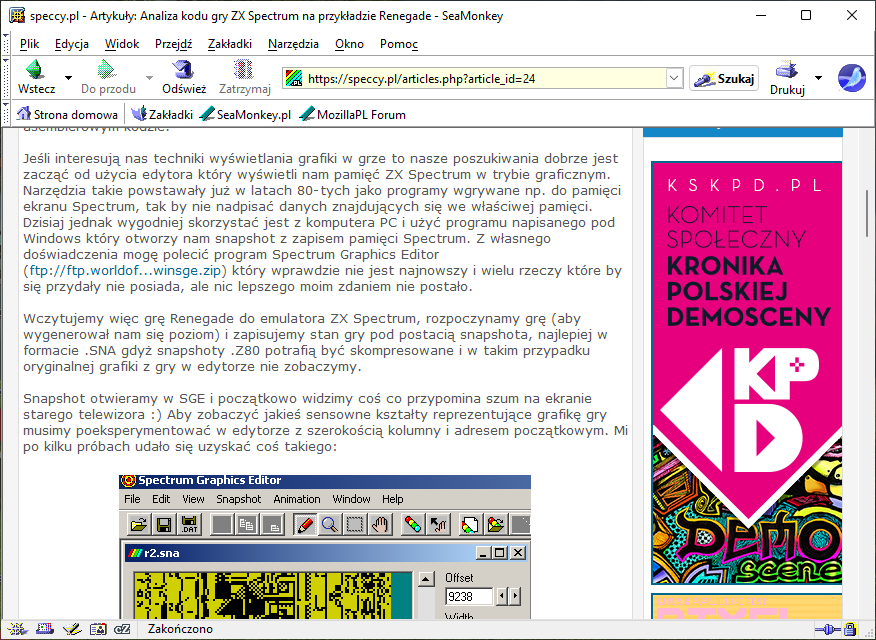Reload page with Odśwież button
The width and height of the screenshot is (876, 640).
pyautogui.click(x=184, y=77)
